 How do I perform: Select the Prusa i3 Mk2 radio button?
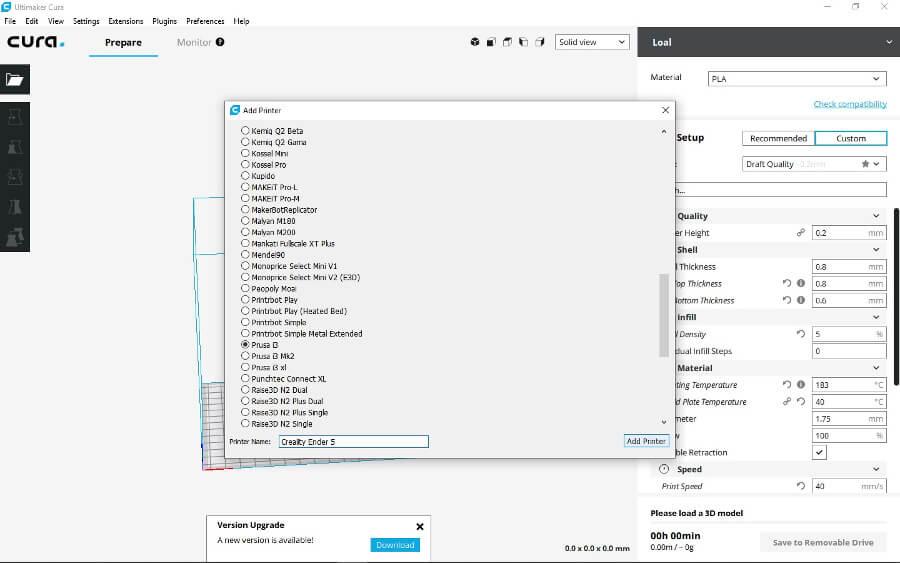tap(246, 356)
